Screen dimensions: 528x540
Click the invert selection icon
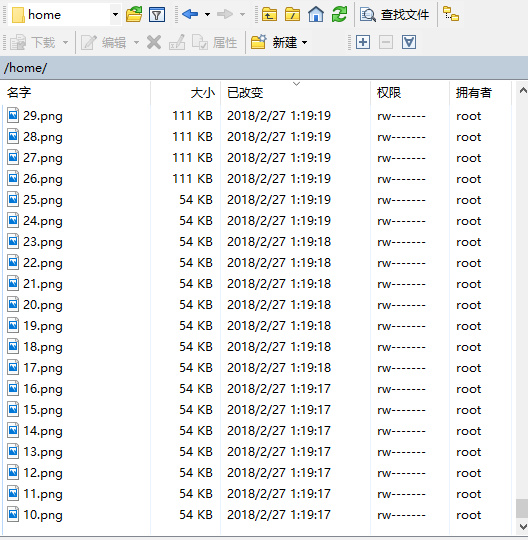coord(409,42)
